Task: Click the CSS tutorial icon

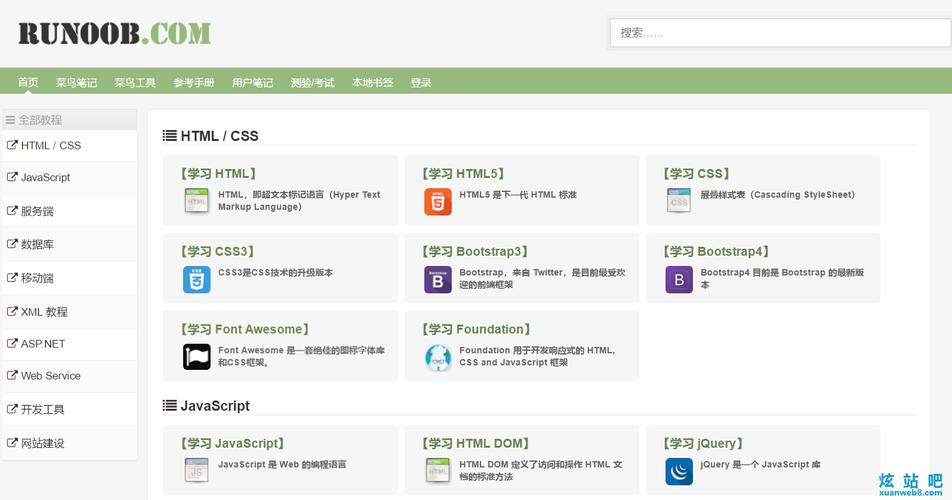Action: [x=679, y=201]
